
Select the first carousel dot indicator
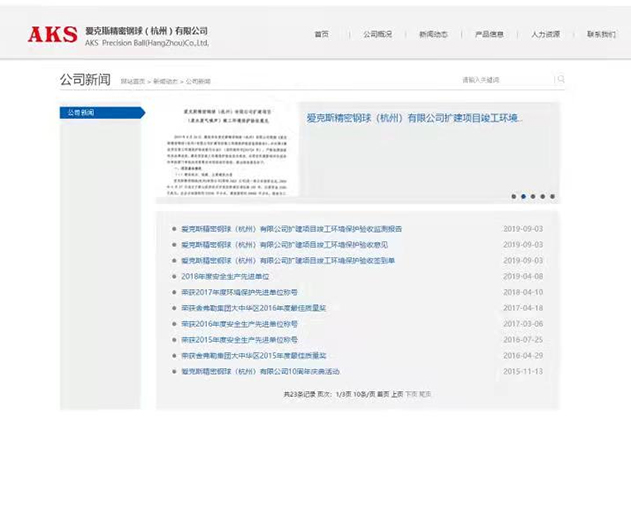[x=514, y=196]
